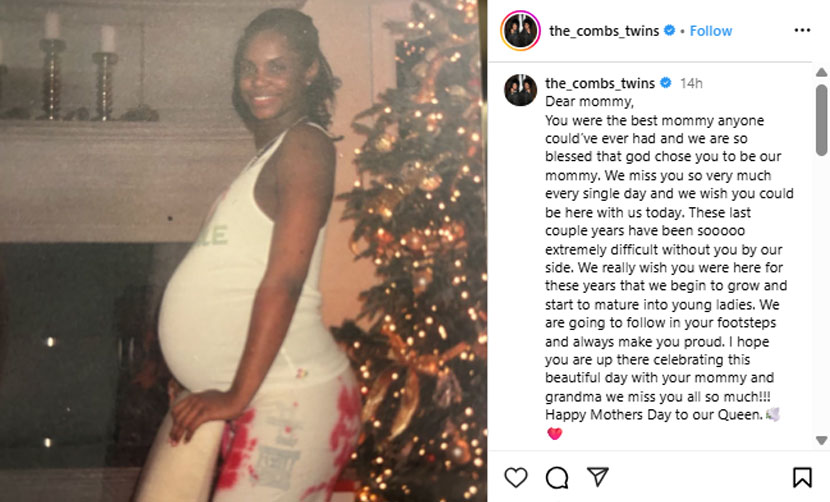Click the verified badge beside caption username
This screenshot has width=830, height=502.
pos(666,83)
